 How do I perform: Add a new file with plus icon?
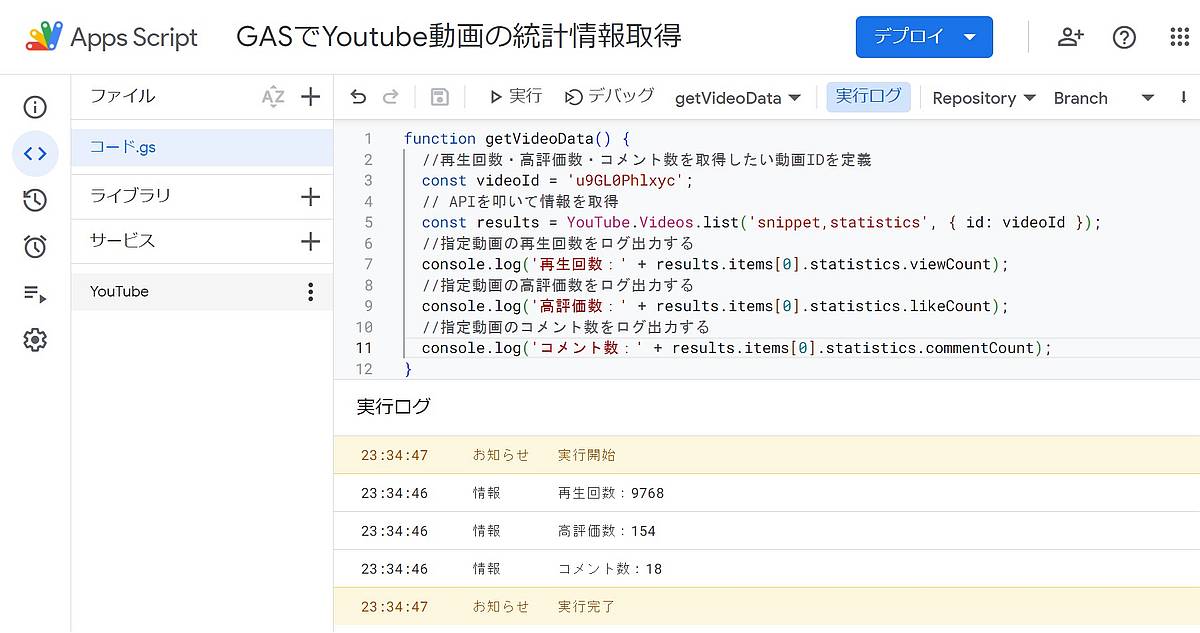point(310,97)
